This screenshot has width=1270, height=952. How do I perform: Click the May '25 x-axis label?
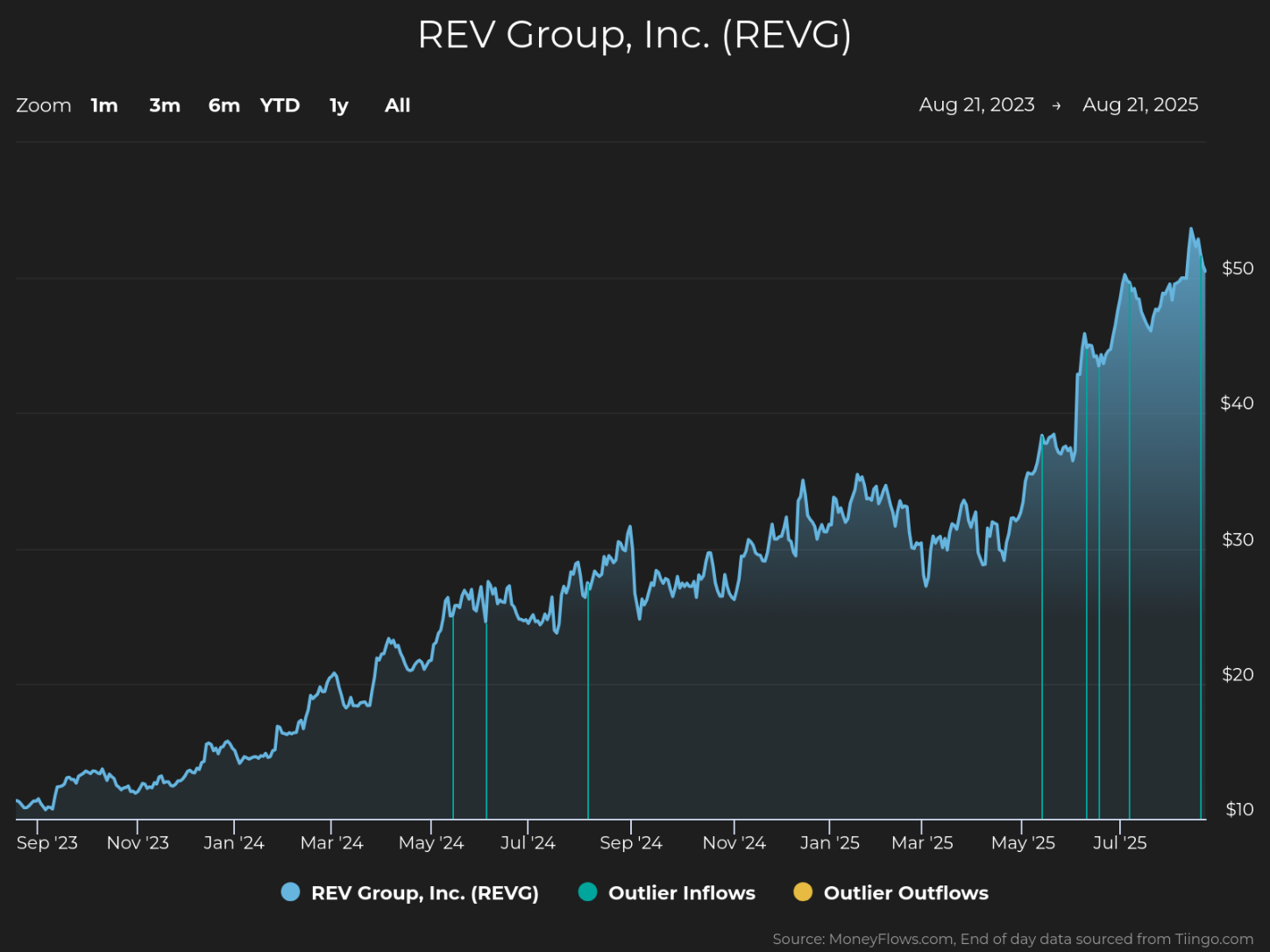[x=1023, y=842]
